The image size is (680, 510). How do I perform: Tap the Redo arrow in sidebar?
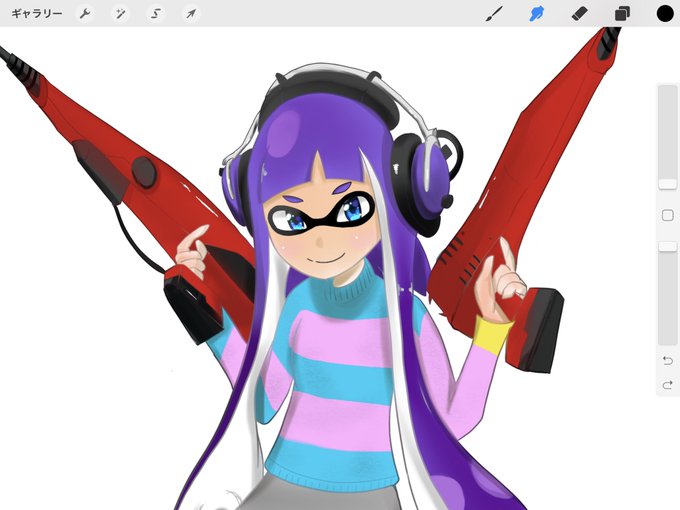coord(668,385)
